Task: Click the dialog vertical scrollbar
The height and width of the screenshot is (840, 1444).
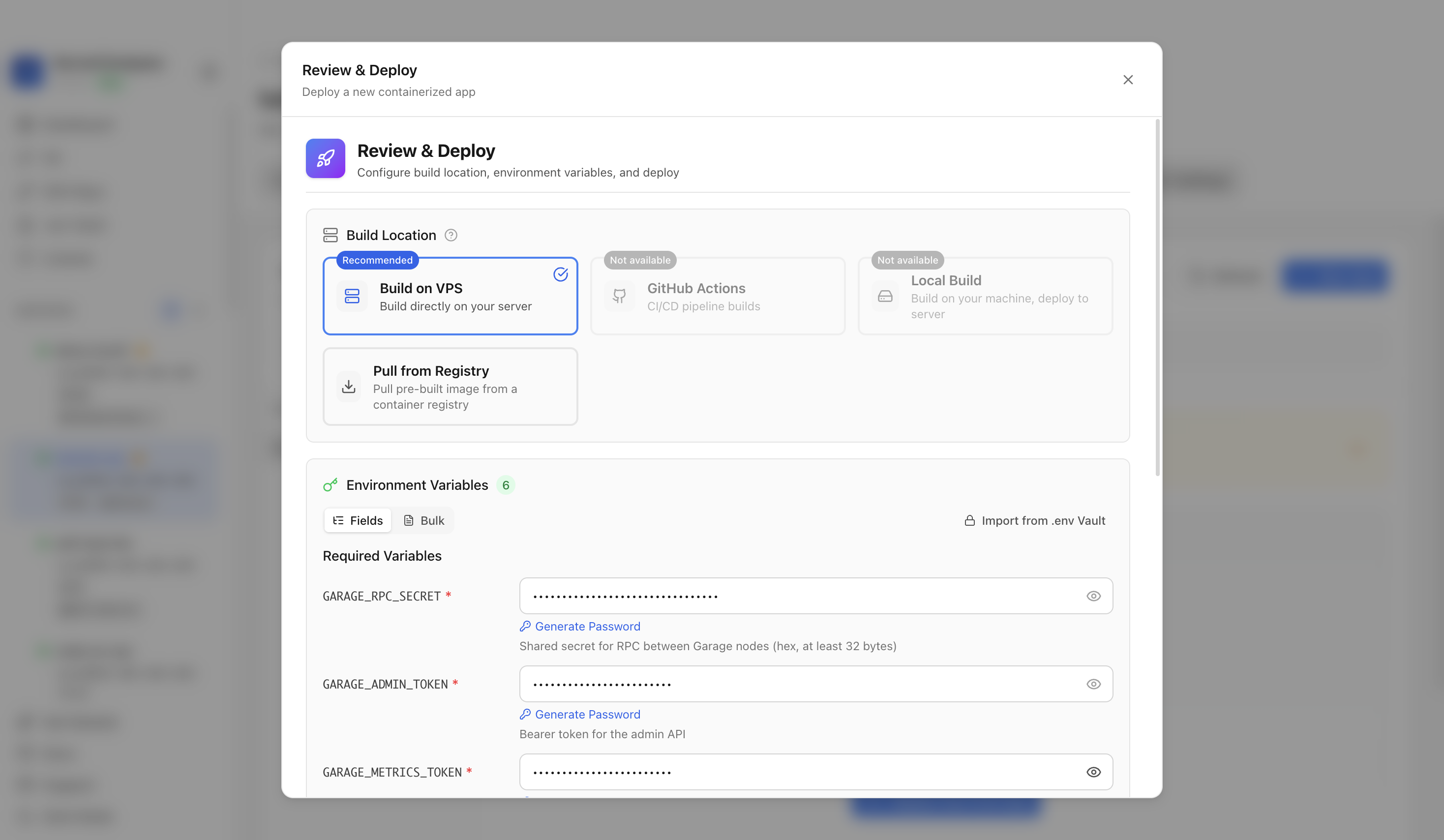Action: click(x=1157, y=298)
